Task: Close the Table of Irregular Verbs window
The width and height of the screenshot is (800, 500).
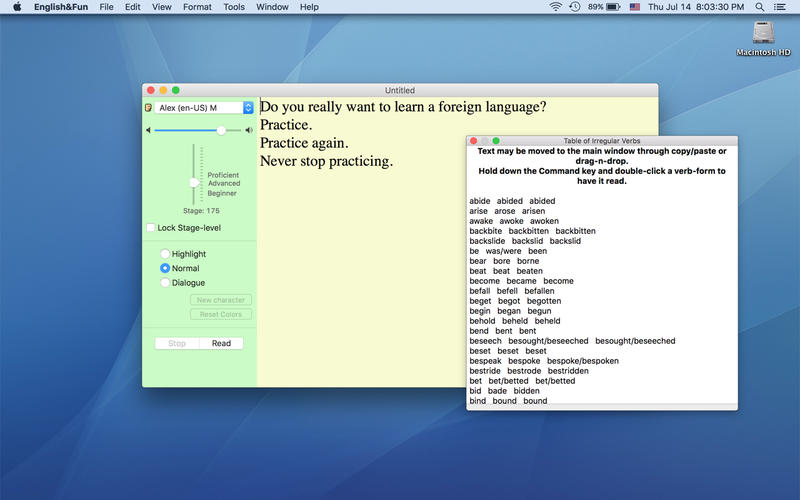Action: [x=473, y=141]
